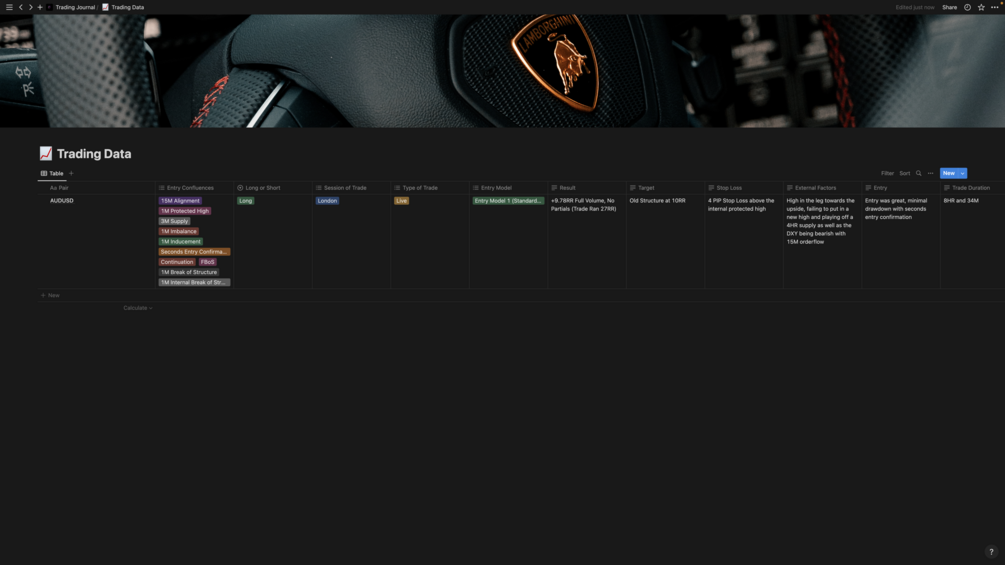The height and width of the screenshot is (565, 1005).
Task: Open the Result column header
Action: pos(586,188)
